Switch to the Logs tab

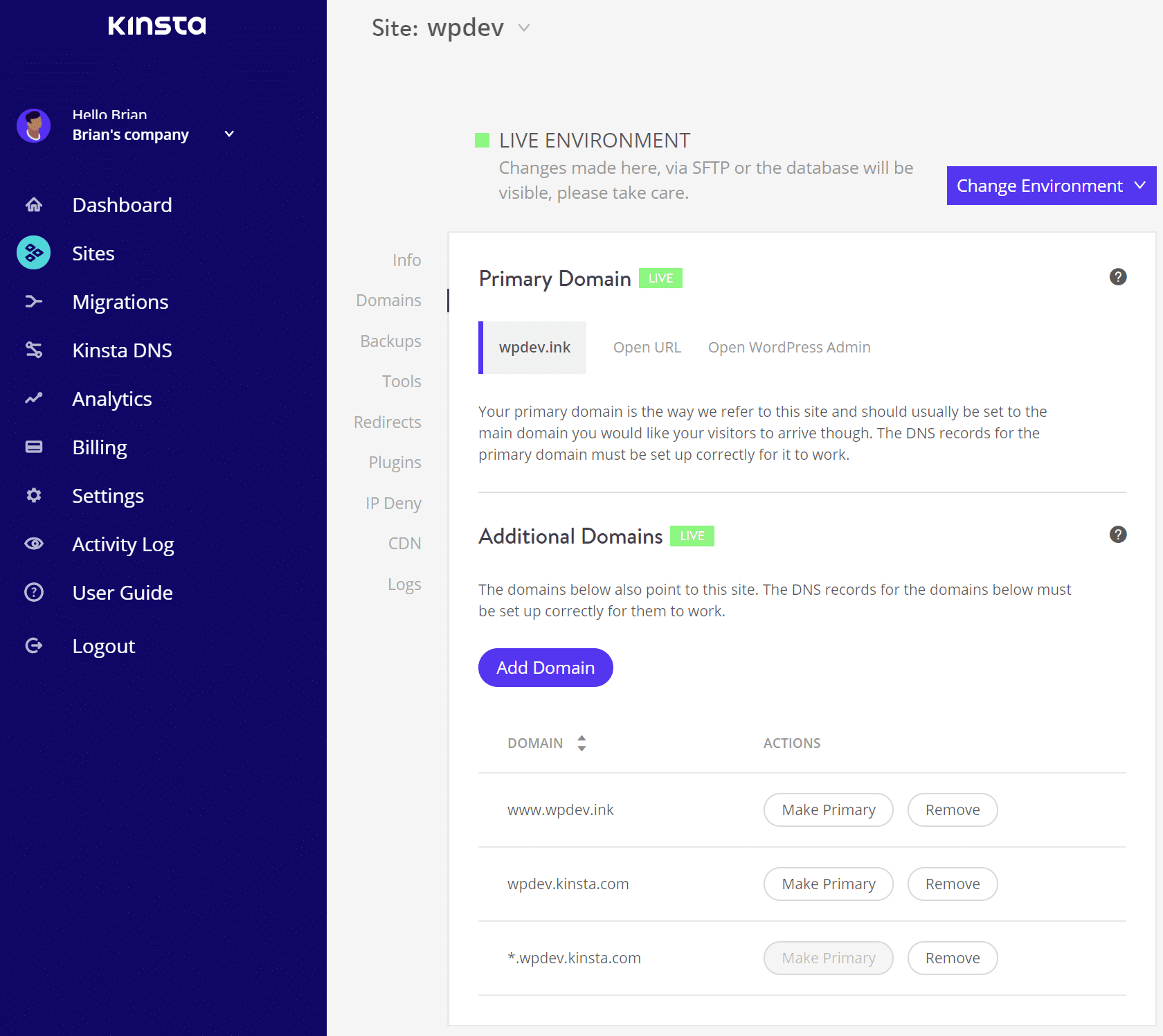pos(404,584)
